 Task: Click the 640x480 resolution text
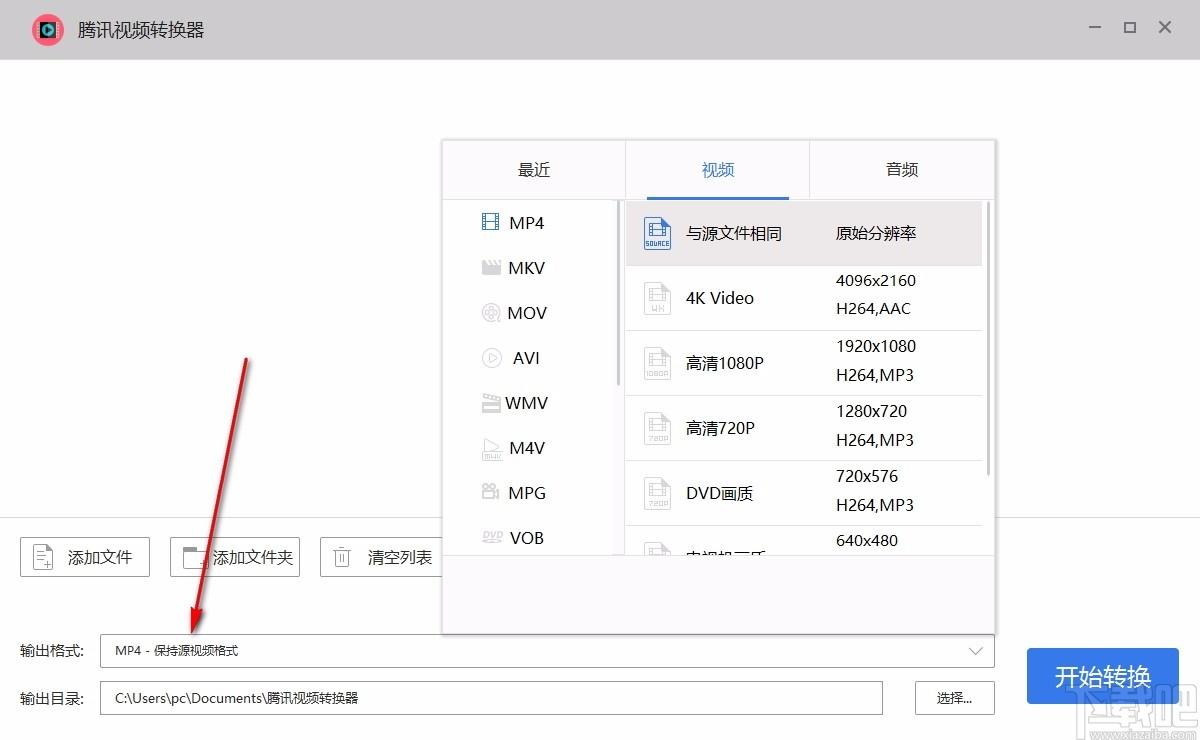pos(867,541)
